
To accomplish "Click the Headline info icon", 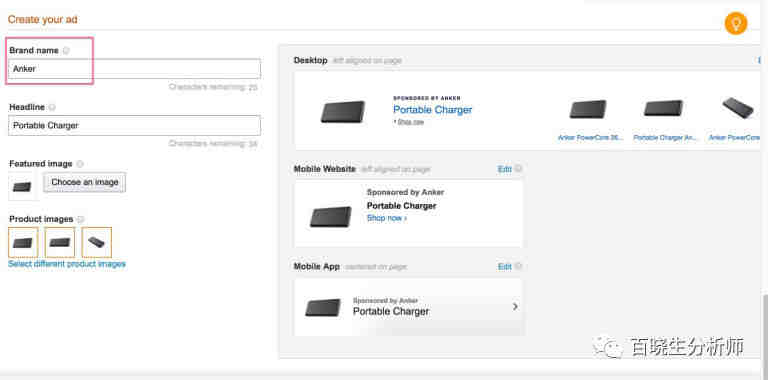I will click(x=52, y=107).
